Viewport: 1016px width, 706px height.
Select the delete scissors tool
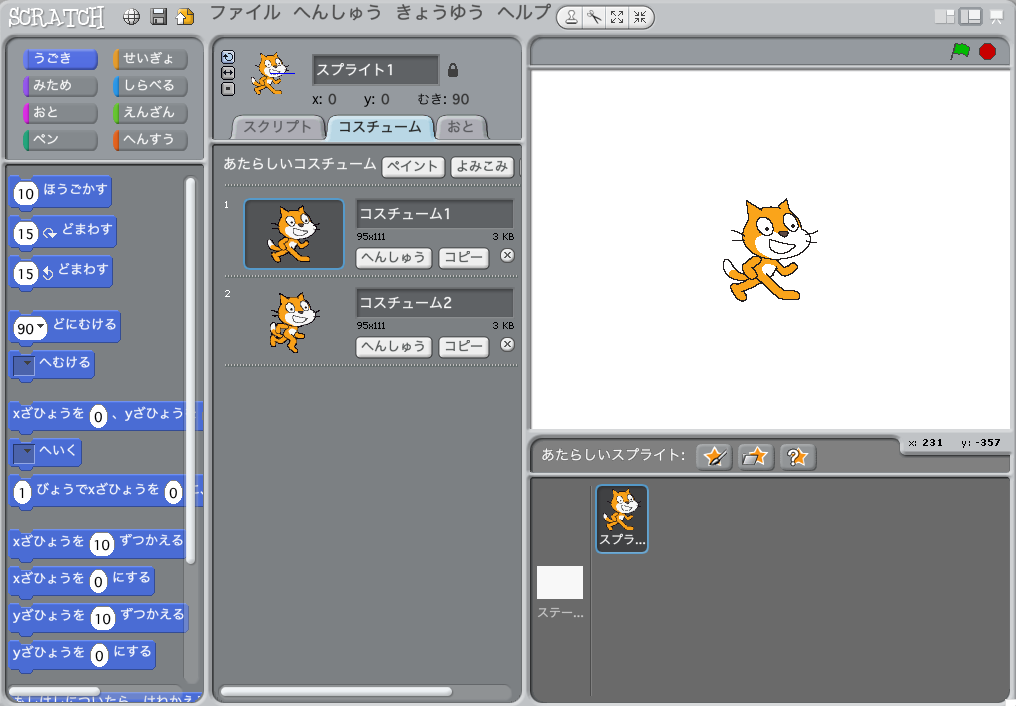594,17
